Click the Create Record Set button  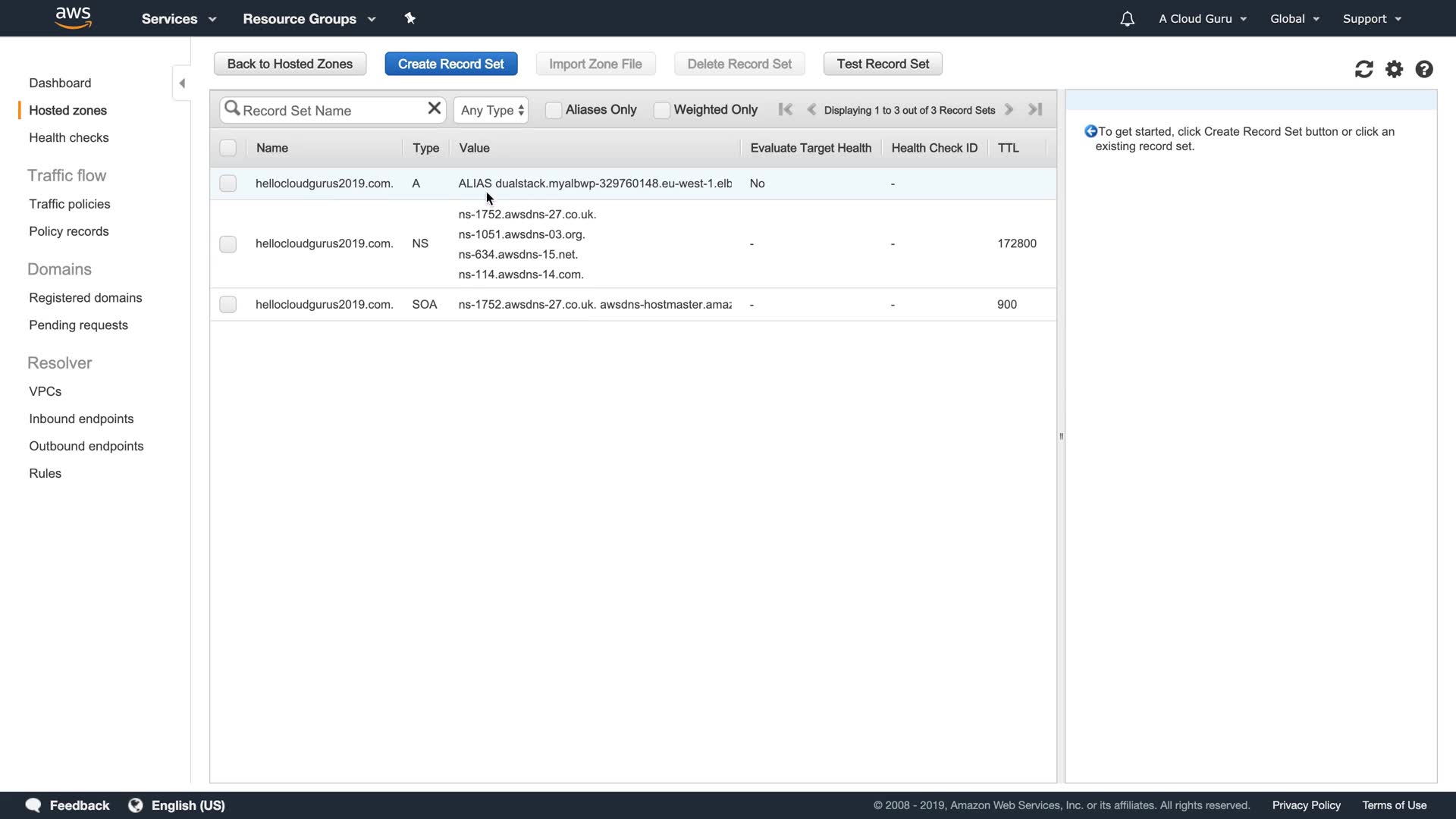(450, 64)
